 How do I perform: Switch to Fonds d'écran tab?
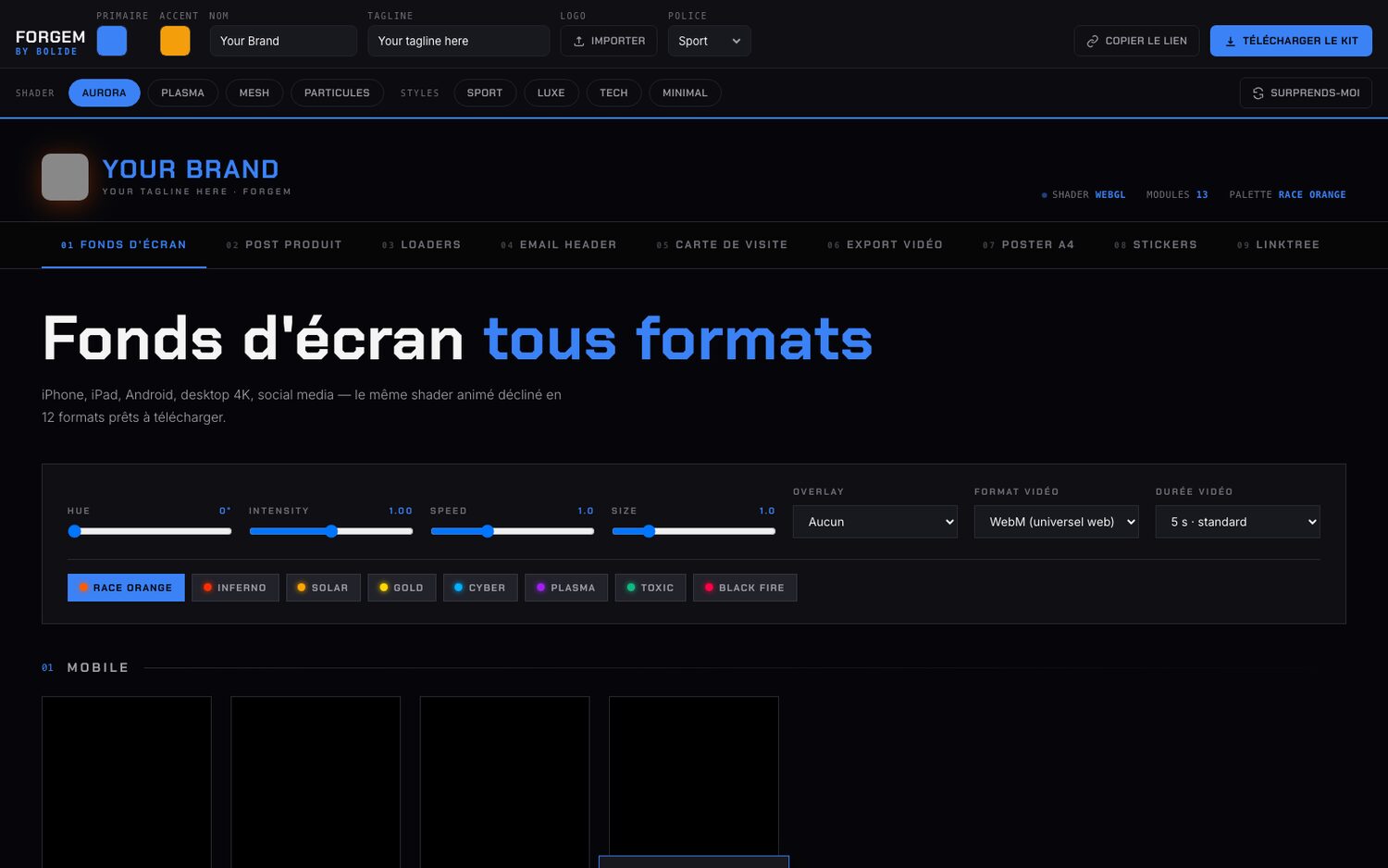pyautogui.click(x=124, y=245)
